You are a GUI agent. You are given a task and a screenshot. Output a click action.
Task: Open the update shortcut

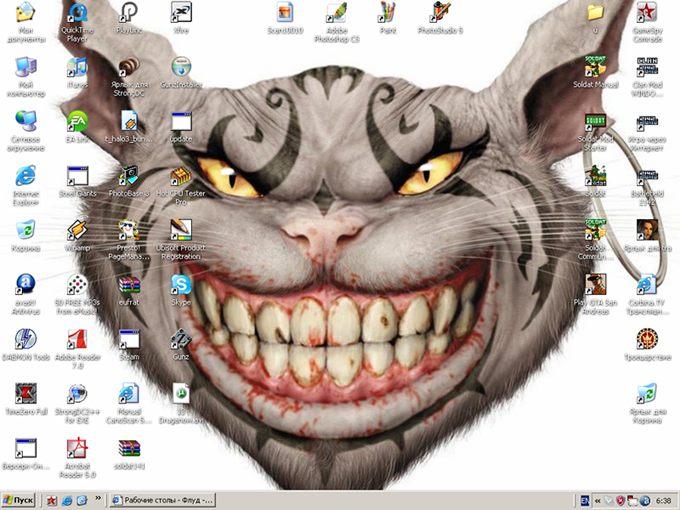pyautogui.click(x=181, y=121)
